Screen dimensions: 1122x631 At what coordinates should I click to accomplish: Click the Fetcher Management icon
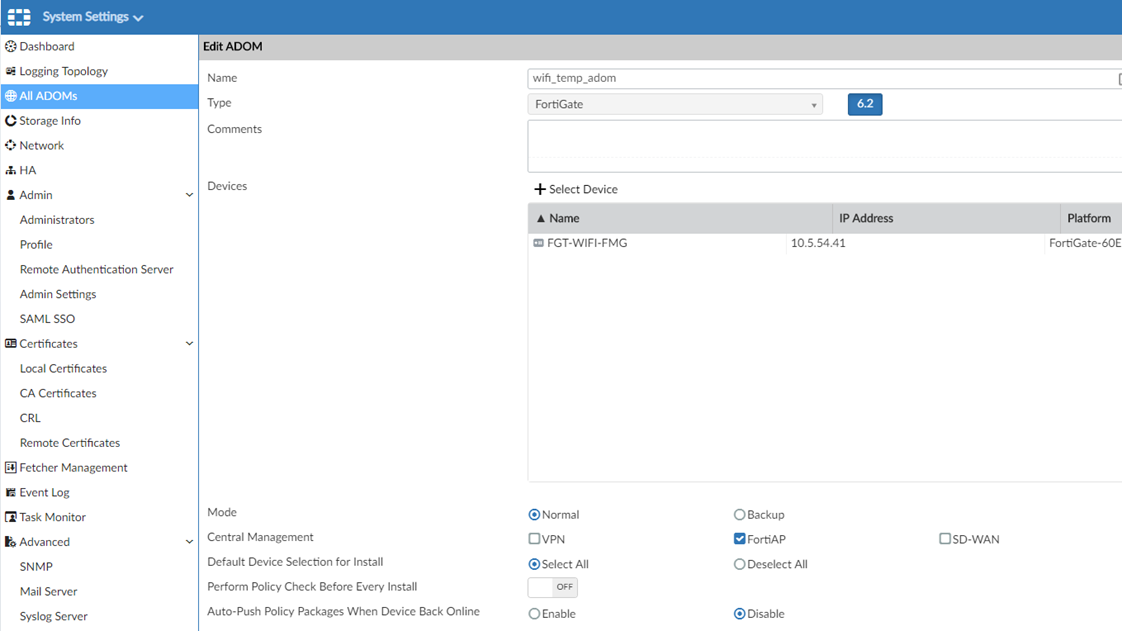[11, 467]
